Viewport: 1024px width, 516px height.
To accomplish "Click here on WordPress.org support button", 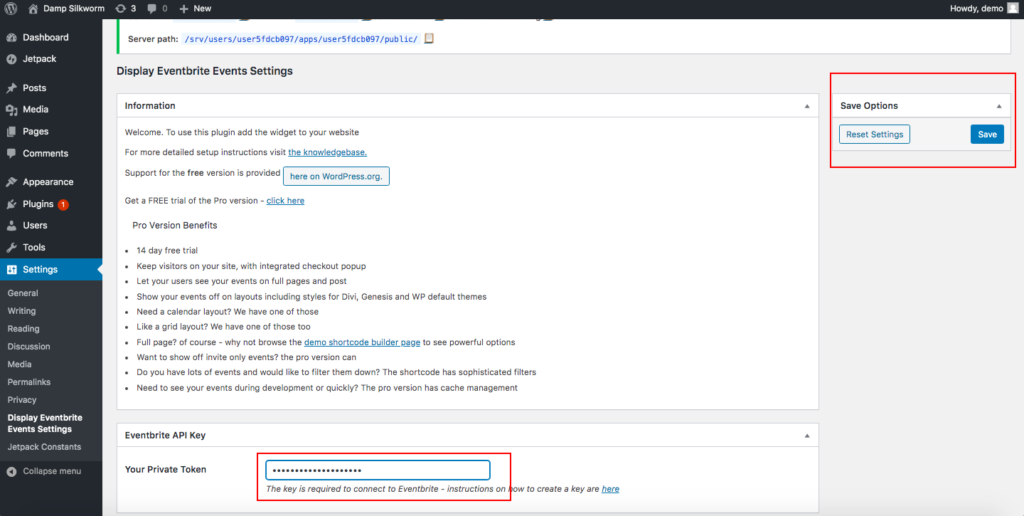I will click(x=336, y=176).
